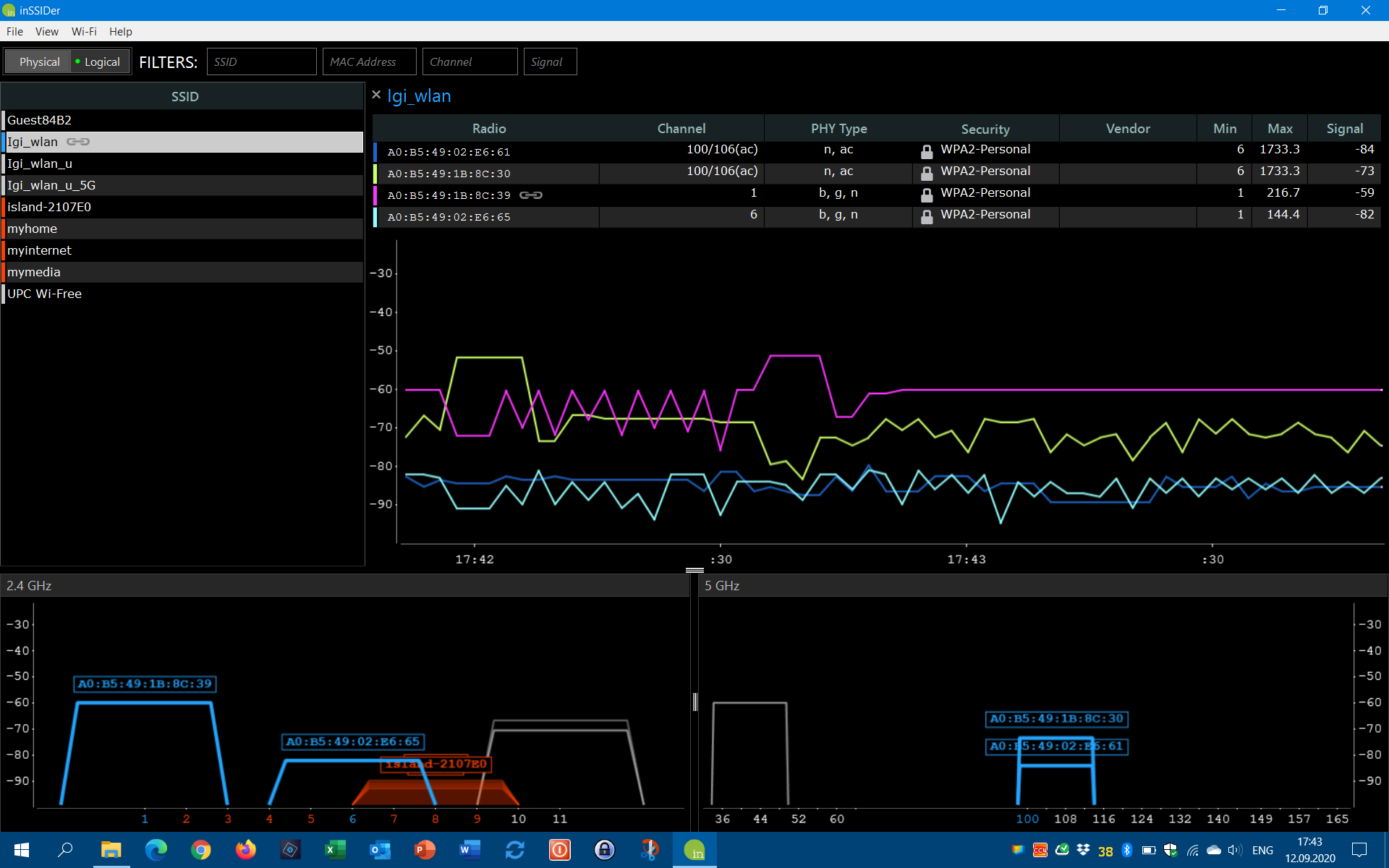Click the lock icon on the A0:B5:49:1B:8C:30 row
The width and height of the screenshot is (1389, 868).
927,173
